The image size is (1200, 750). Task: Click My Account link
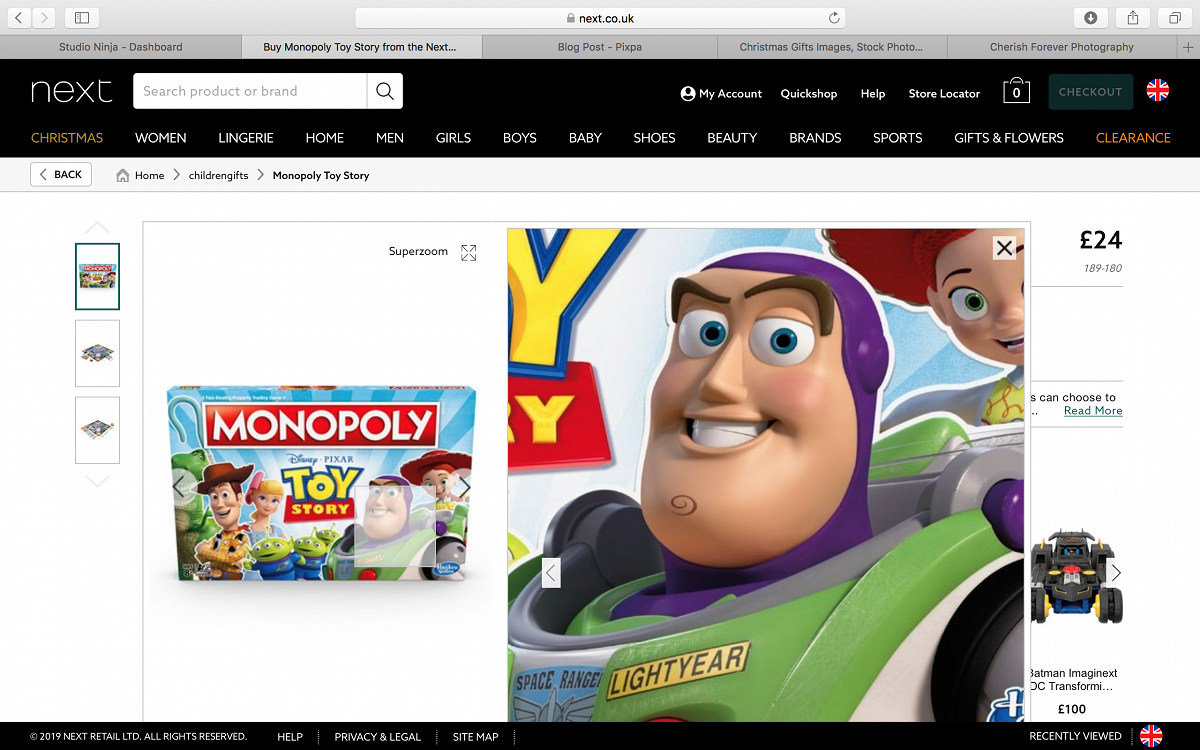point(721,93)
